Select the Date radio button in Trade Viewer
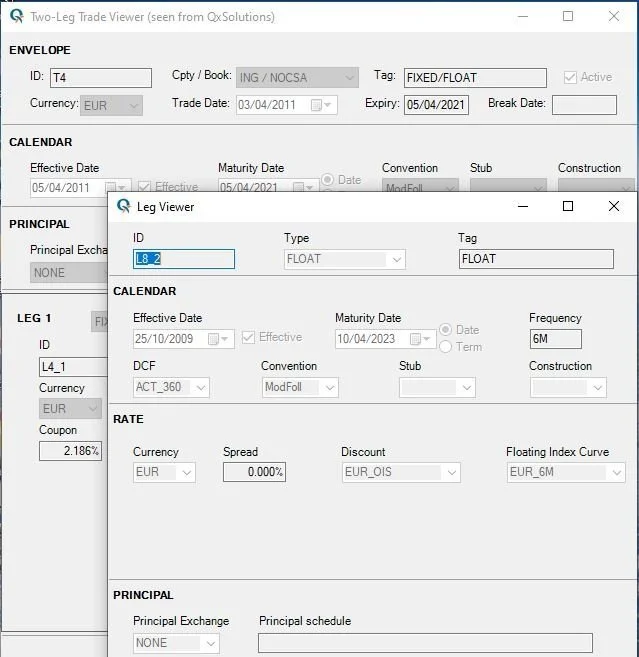Screen dimensions: 639x657 point(328,180)
